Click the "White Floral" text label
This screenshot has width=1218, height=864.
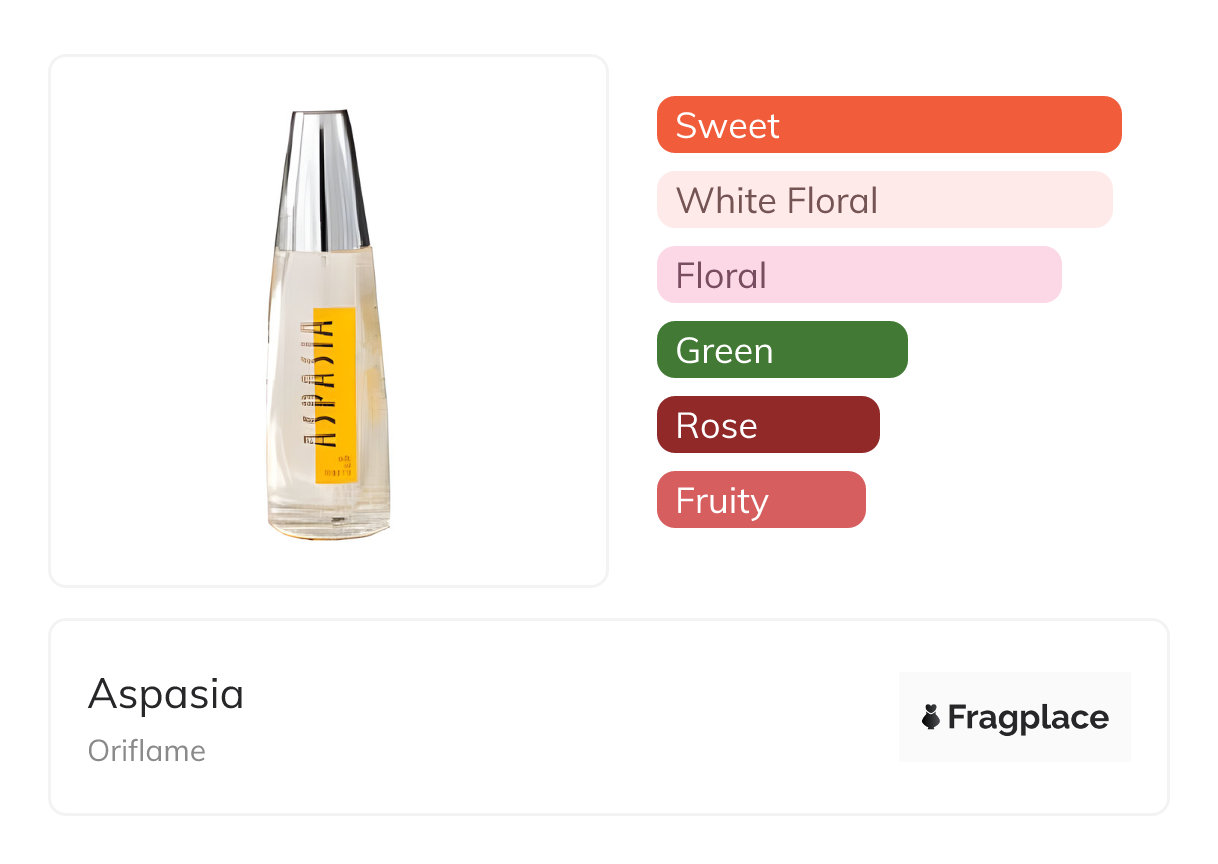click(776, 201)
